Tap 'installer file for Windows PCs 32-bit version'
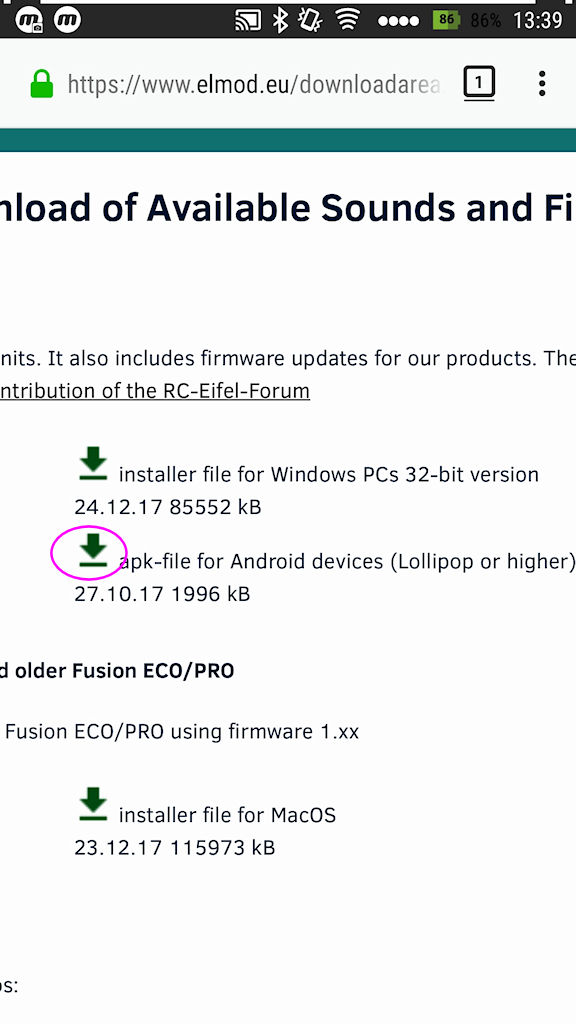 [328, 474]
